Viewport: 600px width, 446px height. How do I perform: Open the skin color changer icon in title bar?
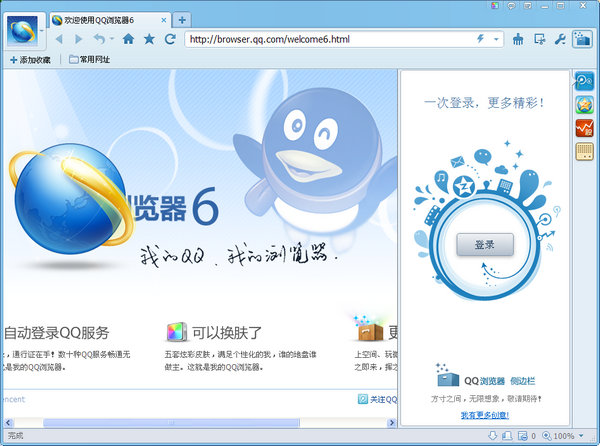[x=495, y=5]
